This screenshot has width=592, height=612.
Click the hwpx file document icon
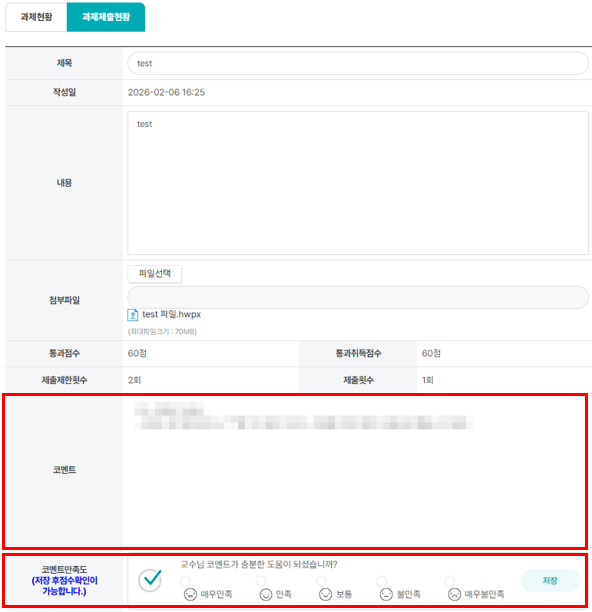click(x=133, y=315)
